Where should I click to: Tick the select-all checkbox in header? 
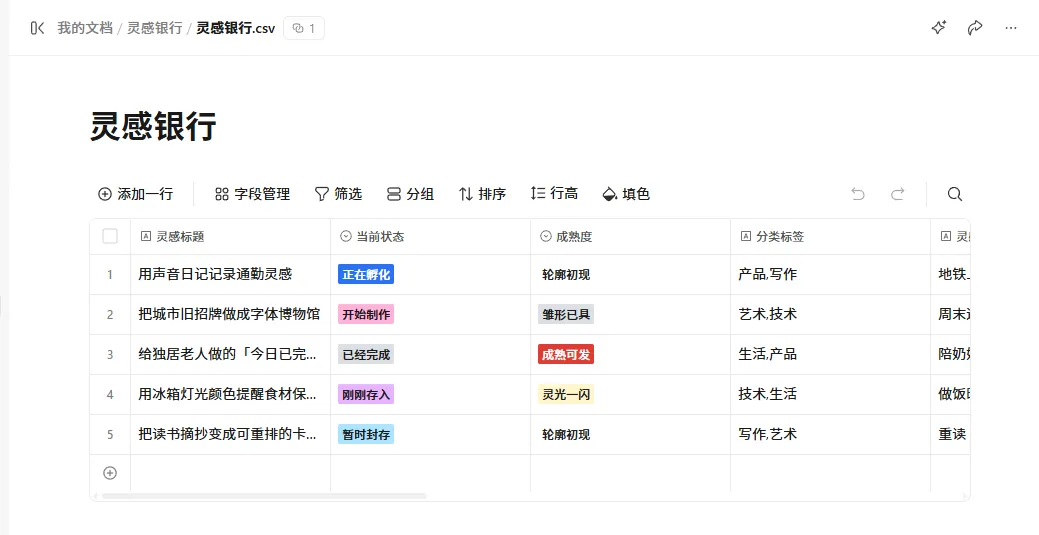click(x=110, y=236)
